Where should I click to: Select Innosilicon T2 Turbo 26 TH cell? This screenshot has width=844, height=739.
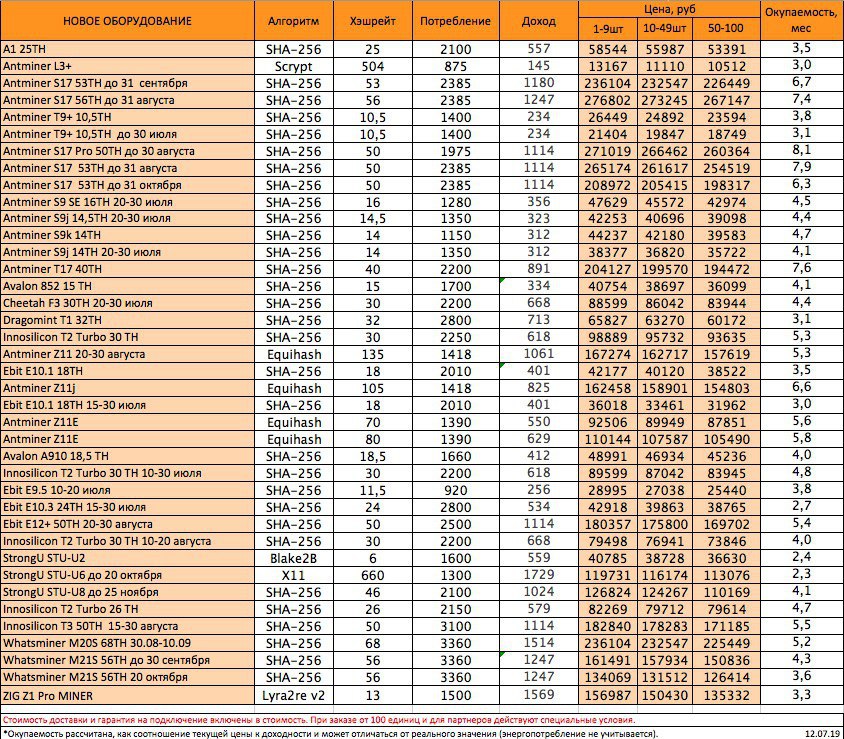127,609
